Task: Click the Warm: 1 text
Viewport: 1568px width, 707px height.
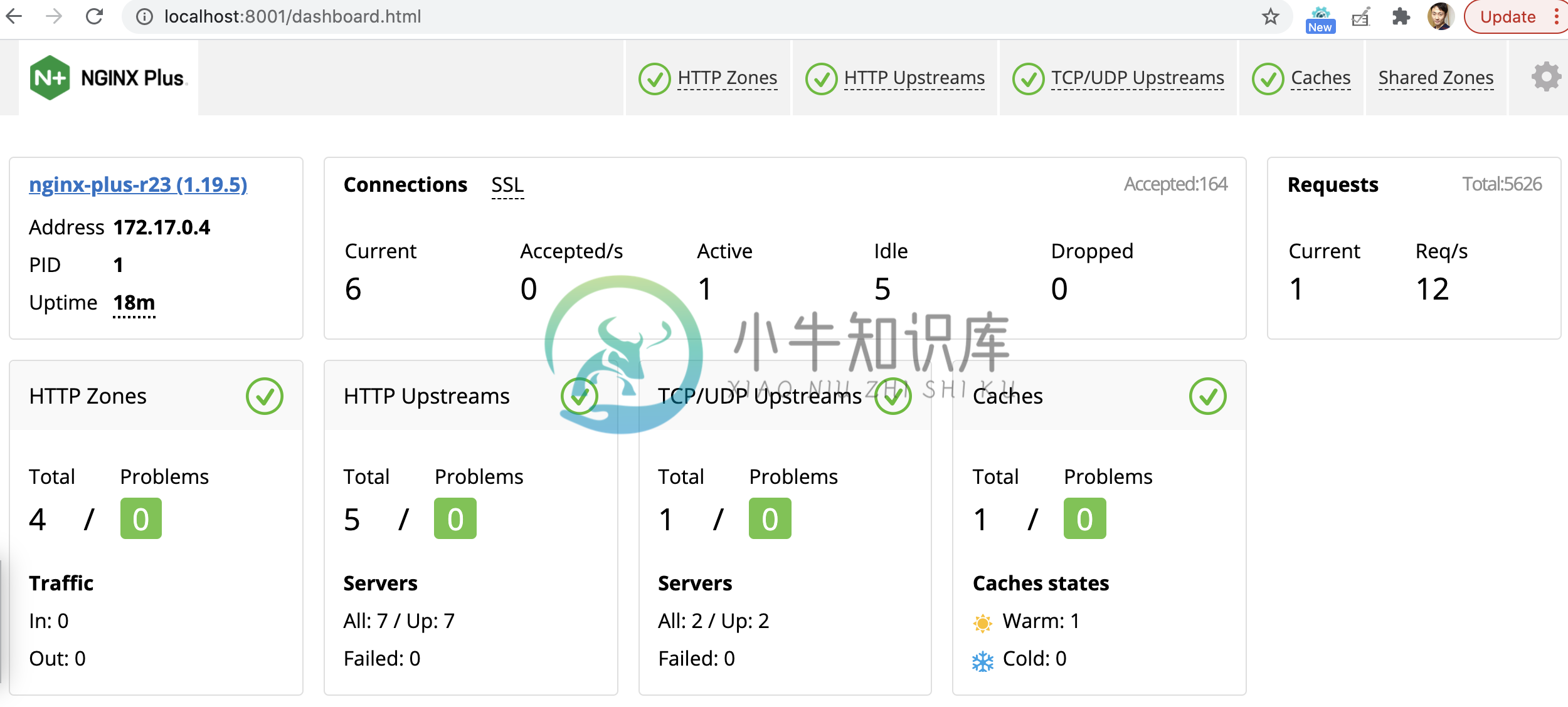Action: tap(1041, 621)
